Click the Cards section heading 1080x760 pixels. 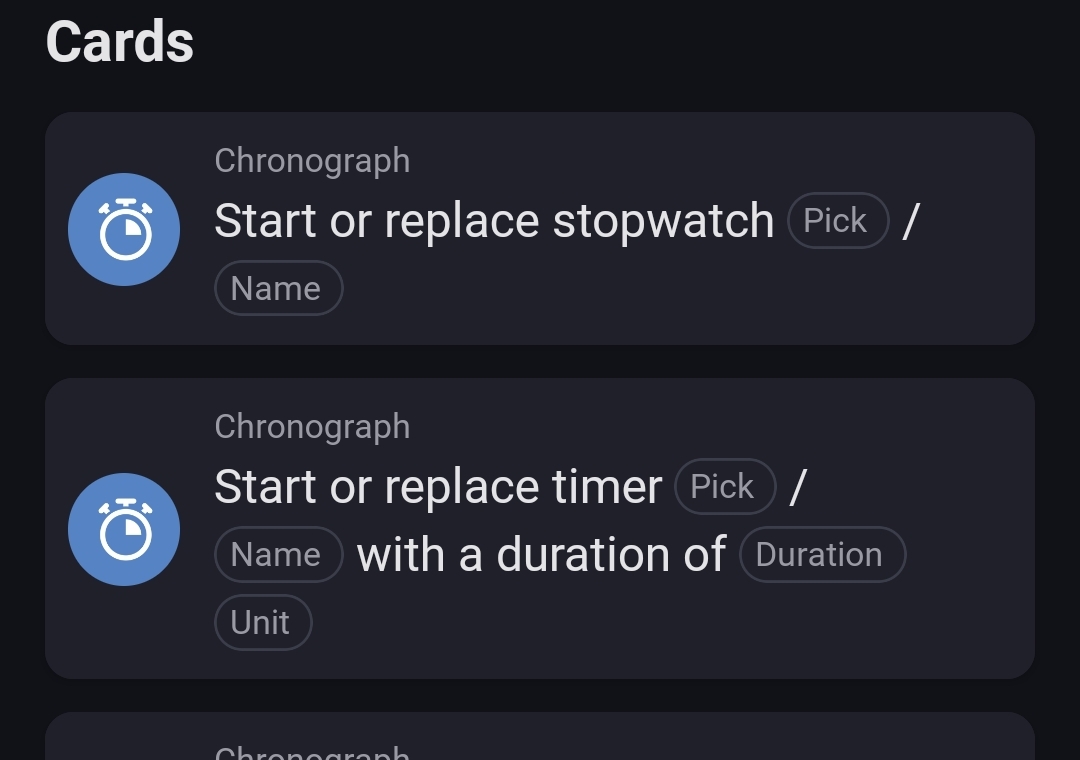click(120, 42)
